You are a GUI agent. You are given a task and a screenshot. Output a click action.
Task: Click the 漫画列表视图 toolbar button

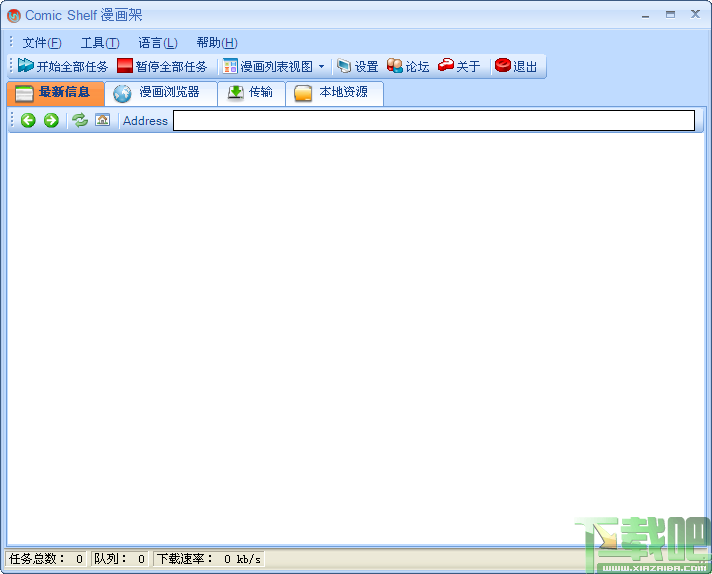click(268, 66)
